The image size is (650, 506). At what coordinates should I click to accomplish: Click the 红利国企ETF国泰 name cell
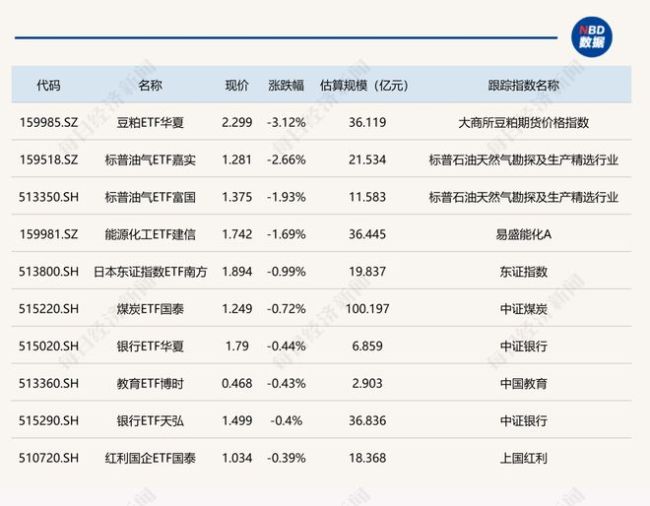[x=150, y=458]
